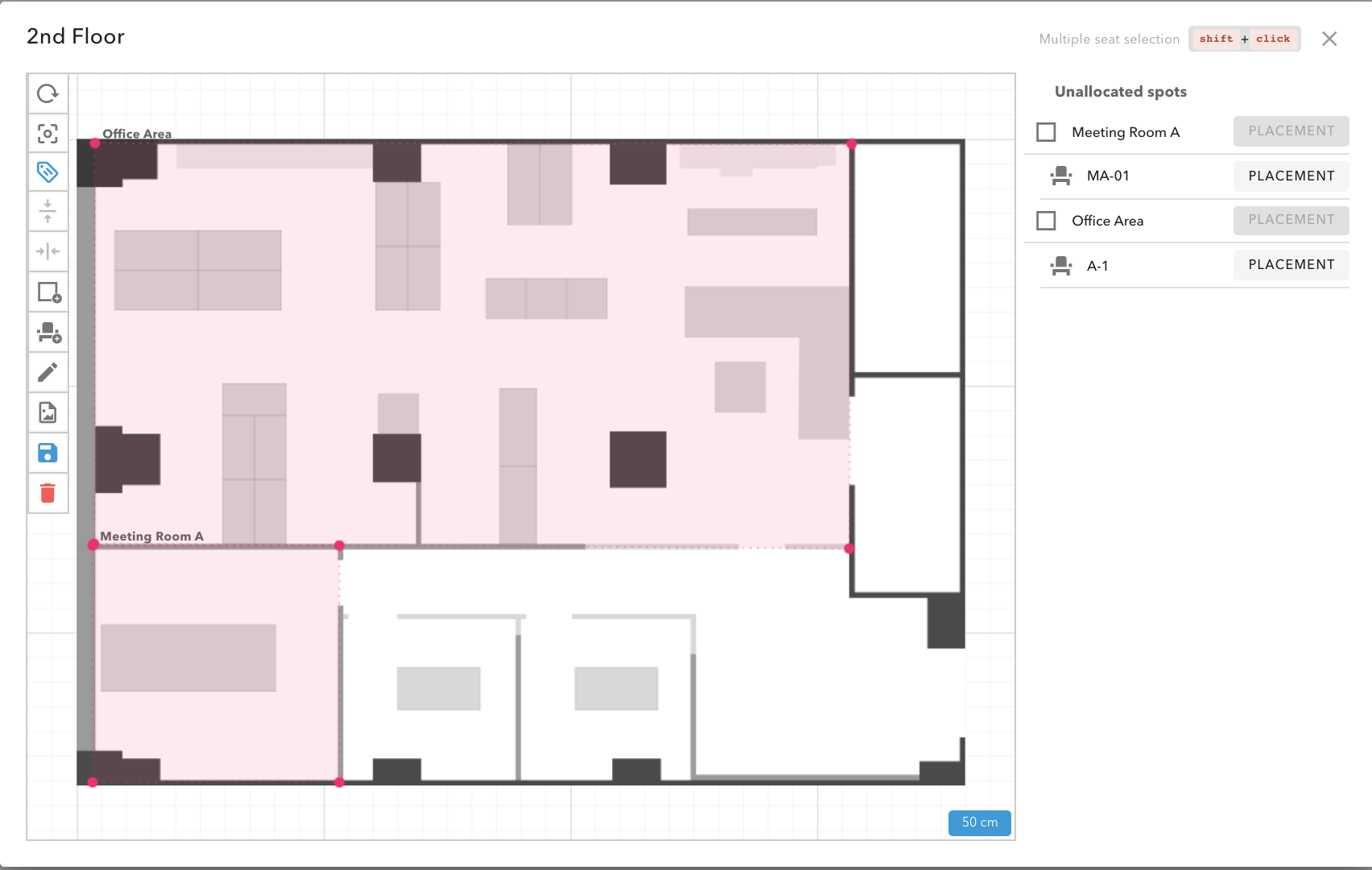Click the pencil edit tool
The height and width of the screenshot is (870, 1372).
coord(48,372)
